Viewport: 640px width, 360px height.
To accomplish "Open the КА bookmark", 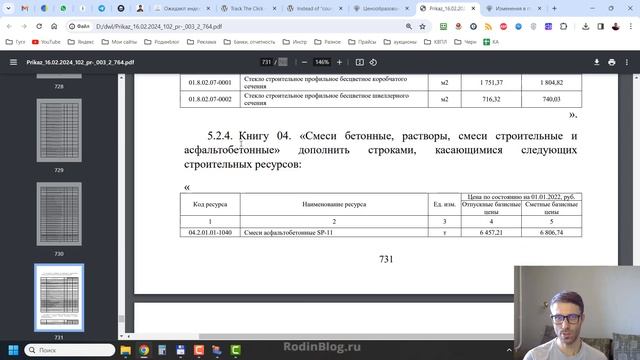I will pos(491,42).
